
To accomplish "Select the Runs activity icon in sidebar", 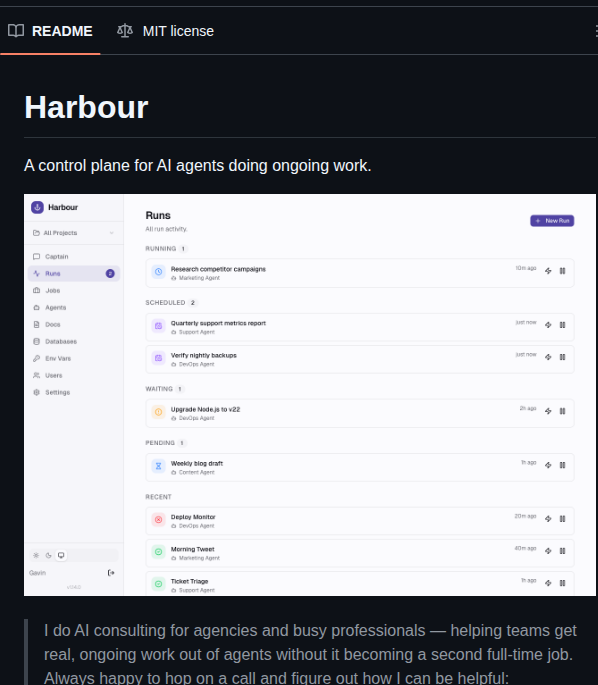I will (x=37, y=273).
